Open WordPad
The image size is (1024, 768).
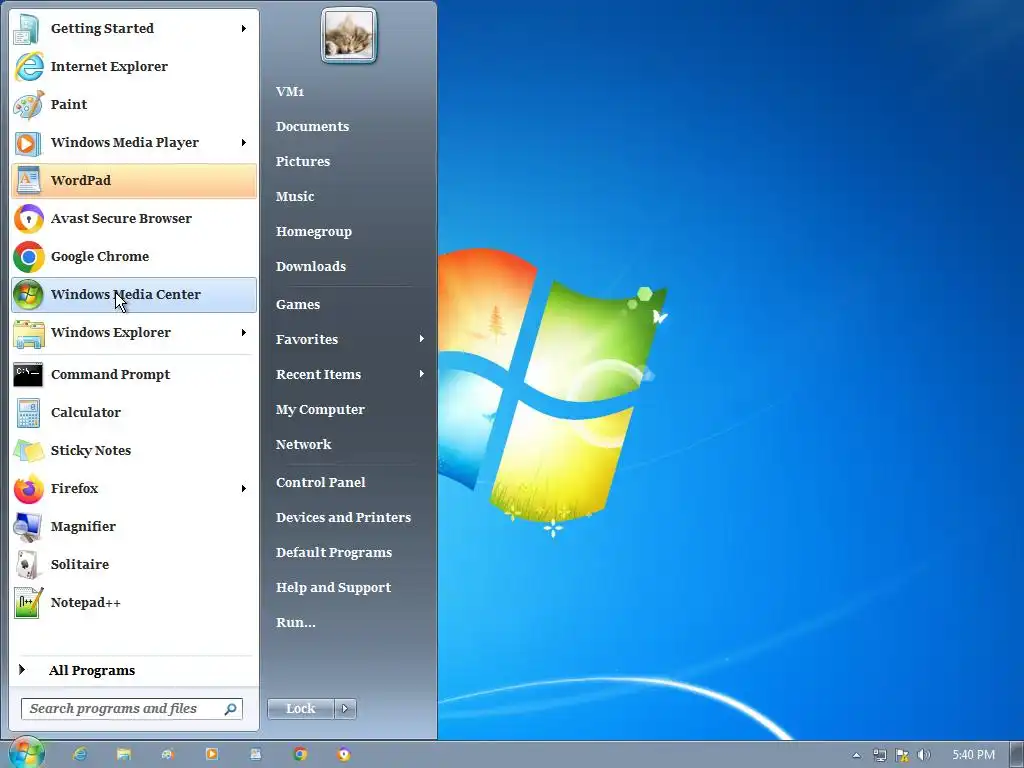pos(134,180)
